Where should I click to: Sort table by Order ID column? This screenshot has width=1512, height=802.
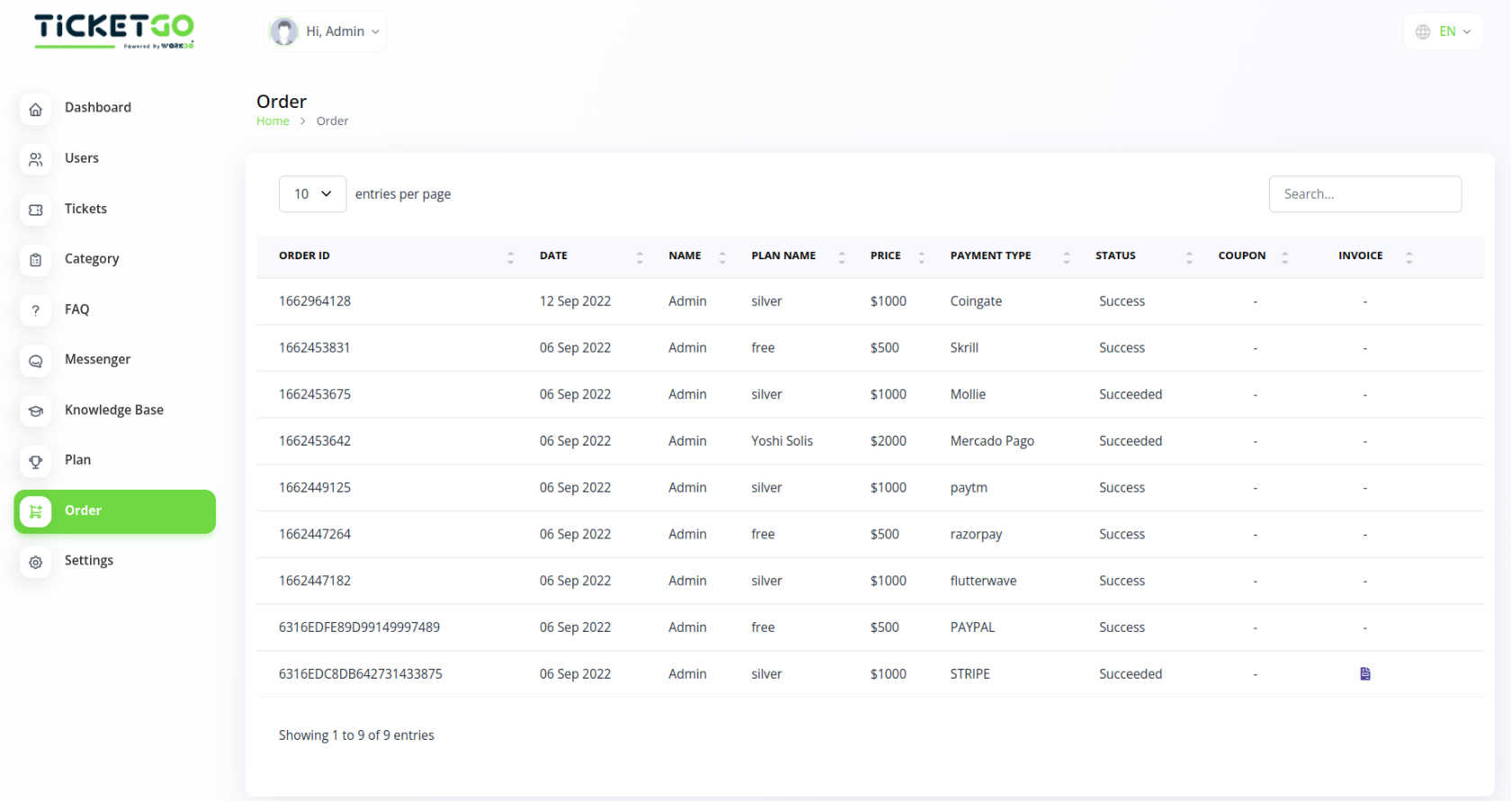coord(304,257)
